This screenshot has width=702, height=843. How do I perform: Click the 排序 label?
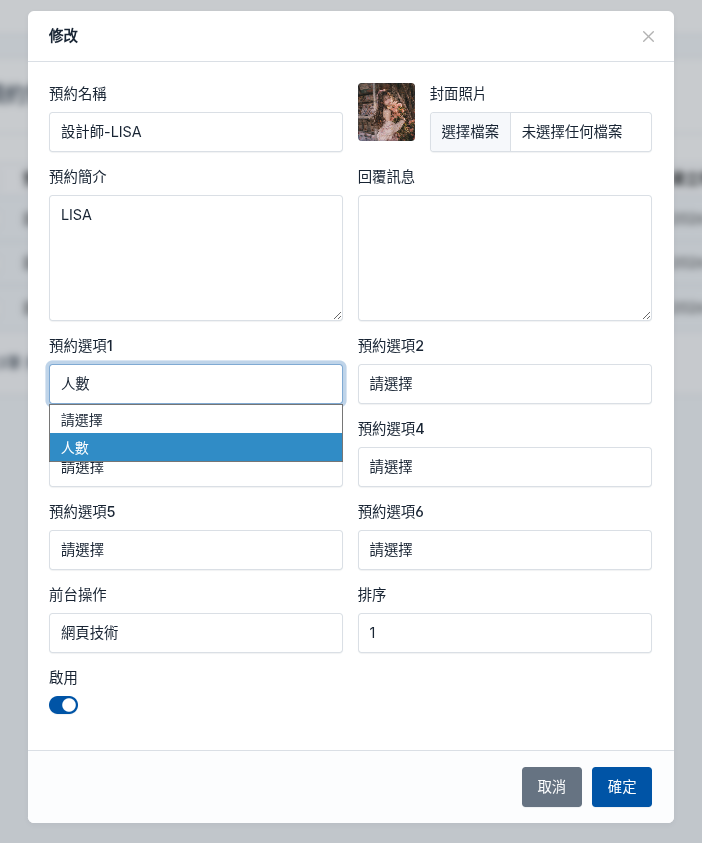[372, 595]
